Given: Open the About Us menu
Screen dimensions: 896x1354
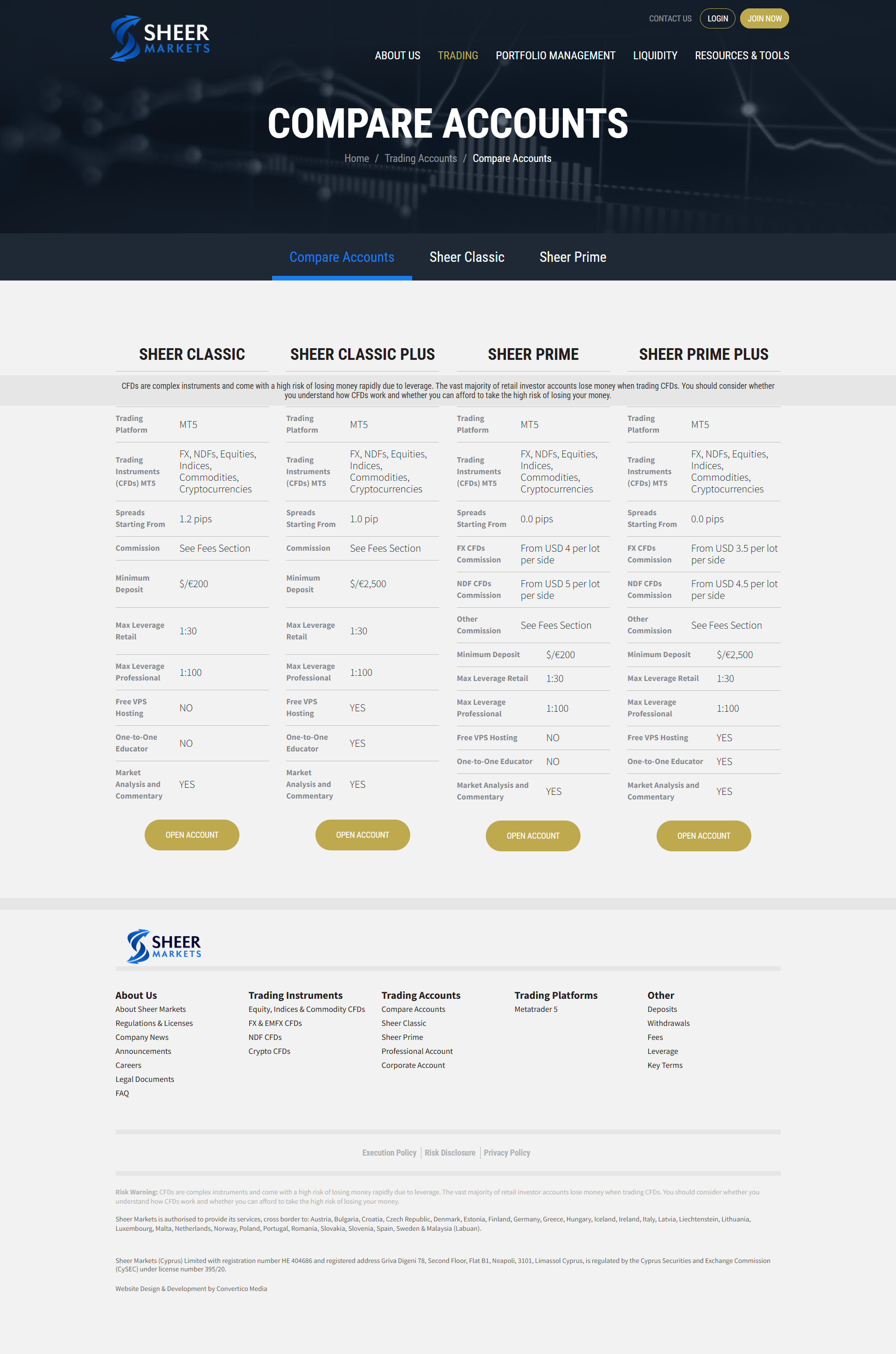Looking at the screenshot, I should point(397,56).
